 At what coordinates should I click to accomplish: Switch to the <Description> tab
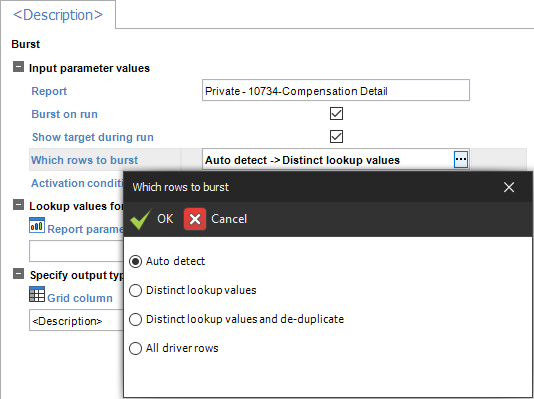(58, 15)
